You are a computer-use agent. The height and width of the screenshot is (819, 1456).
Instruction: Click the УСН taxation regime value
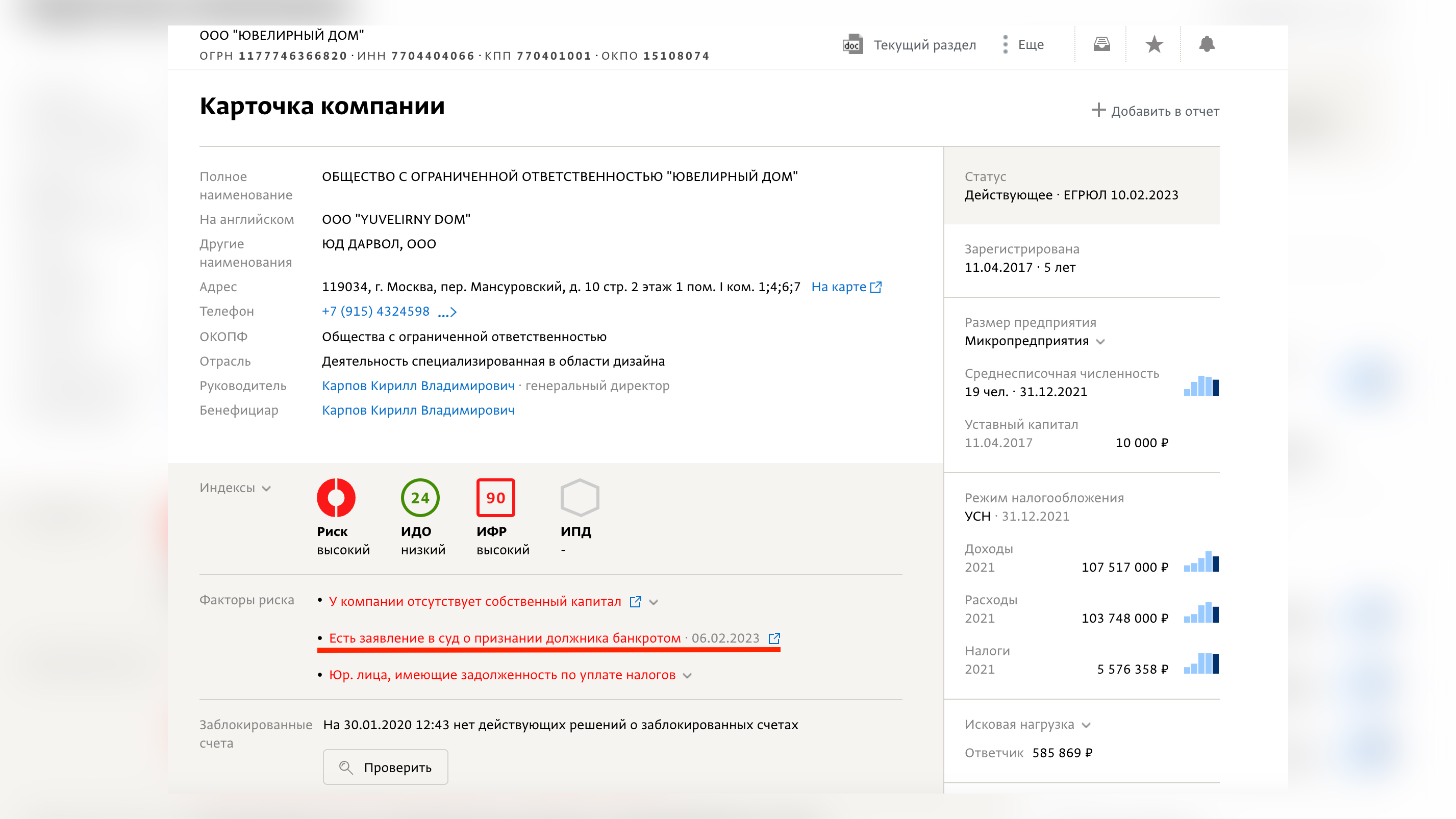977,517
